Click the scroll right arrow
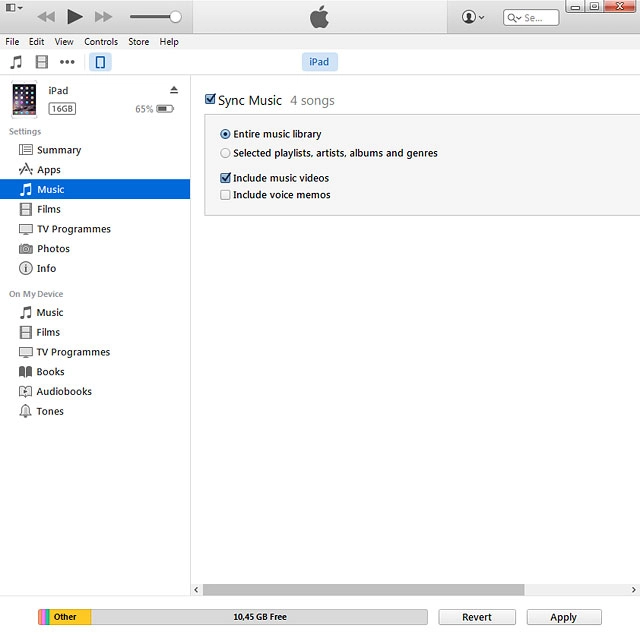Viewport: 640px width, 638px height. [x=633, y=589]
